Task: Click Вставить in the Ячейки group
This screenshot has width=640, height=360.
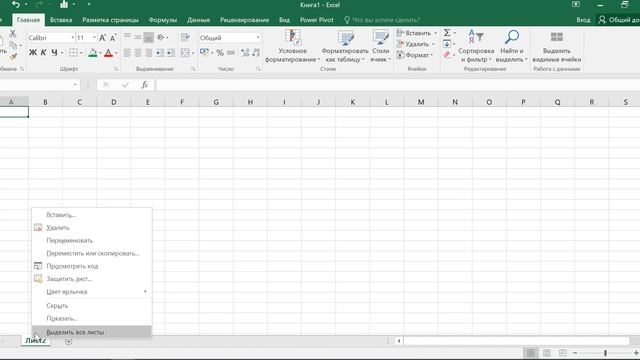Action: [x=414, y=33]
